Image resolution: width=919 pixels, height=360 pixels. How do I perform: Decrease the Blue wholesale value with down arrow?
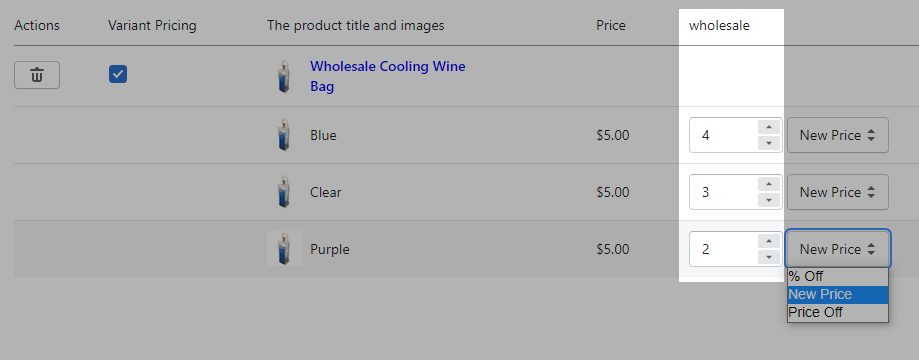point(769,143)
